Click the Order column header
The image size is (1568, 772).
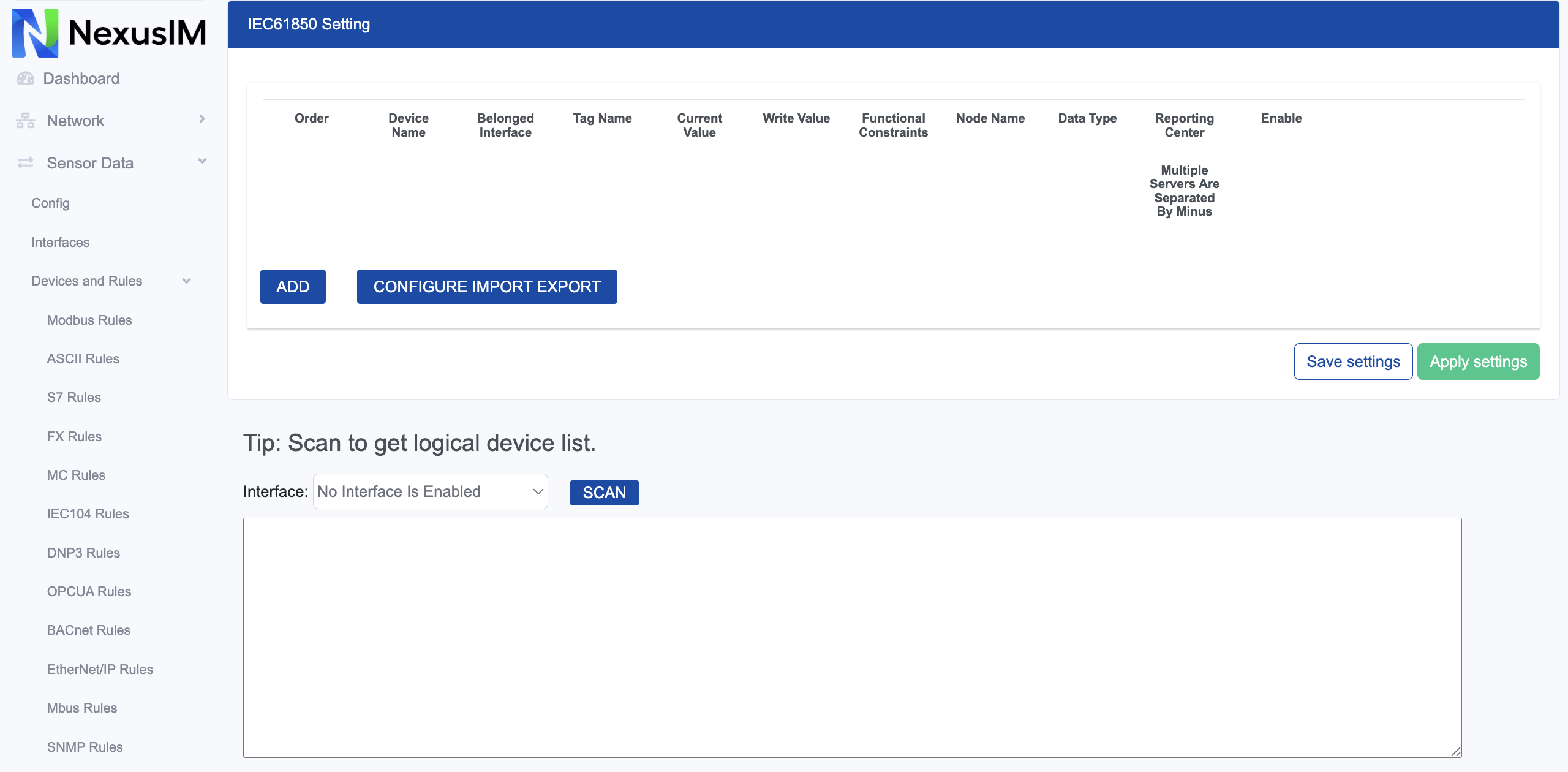[311, 118]
